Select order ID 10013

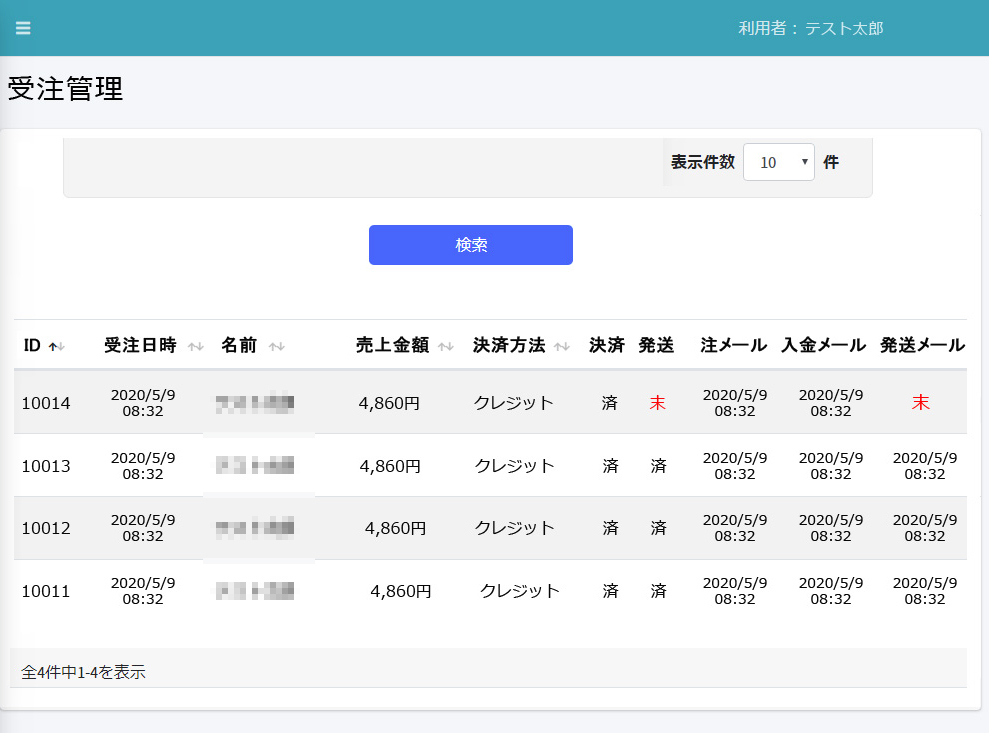[x=46, y=466]
